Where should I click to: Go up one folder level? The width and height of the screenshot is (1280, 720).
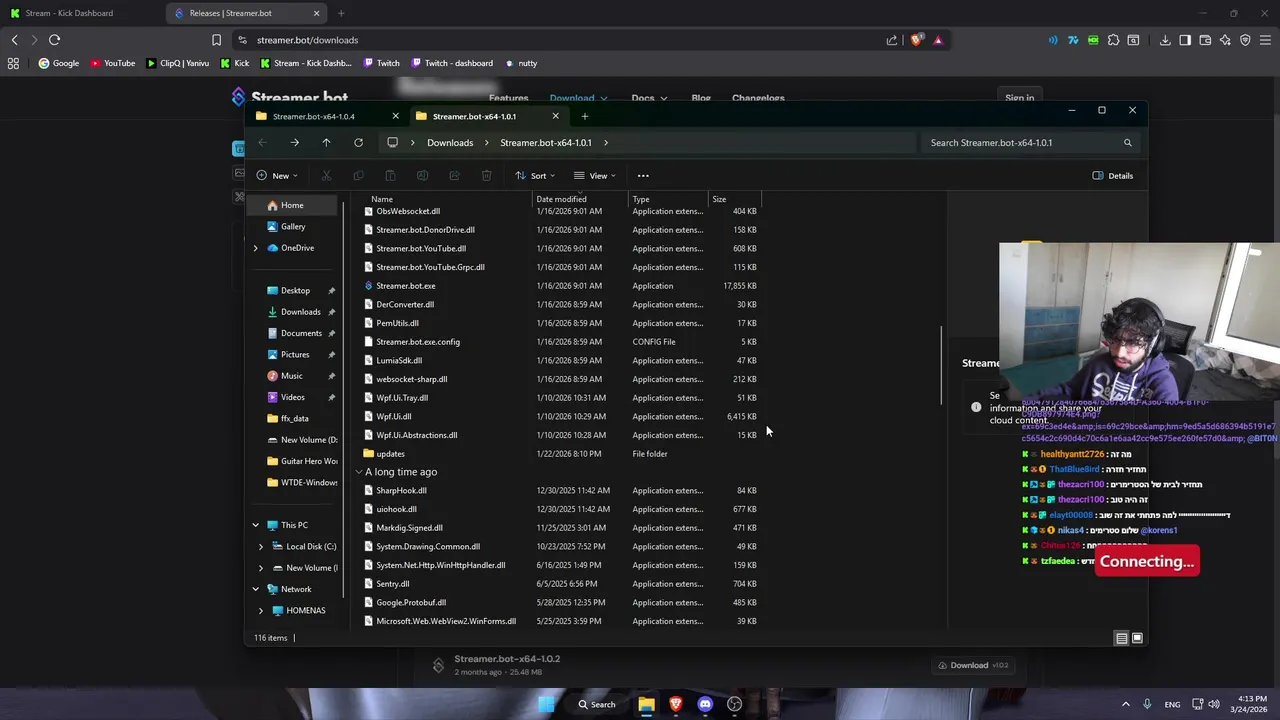point(326,143)
